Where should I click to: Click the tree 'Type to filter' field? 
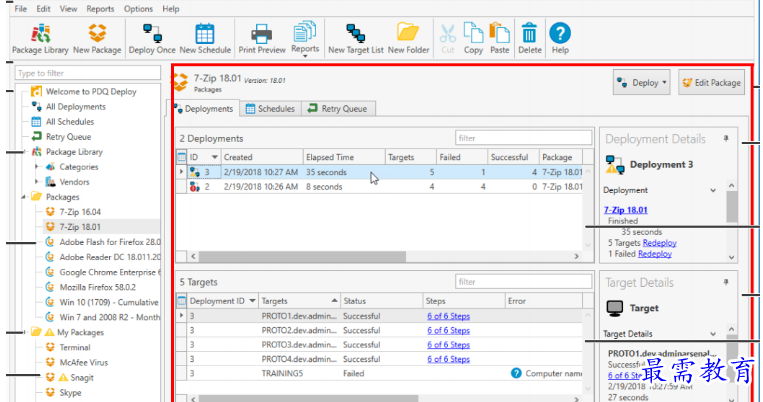point(88,73)
